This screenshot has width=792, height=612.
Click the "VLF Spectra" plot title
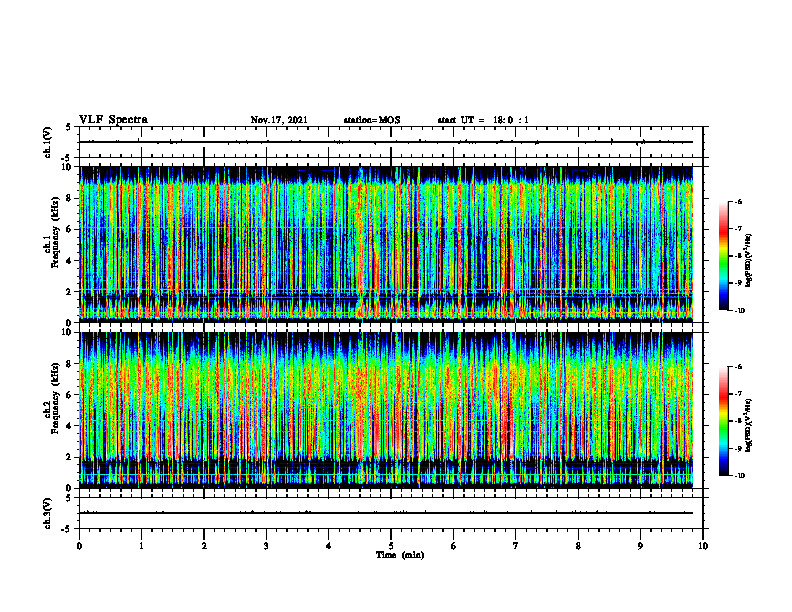113,120
